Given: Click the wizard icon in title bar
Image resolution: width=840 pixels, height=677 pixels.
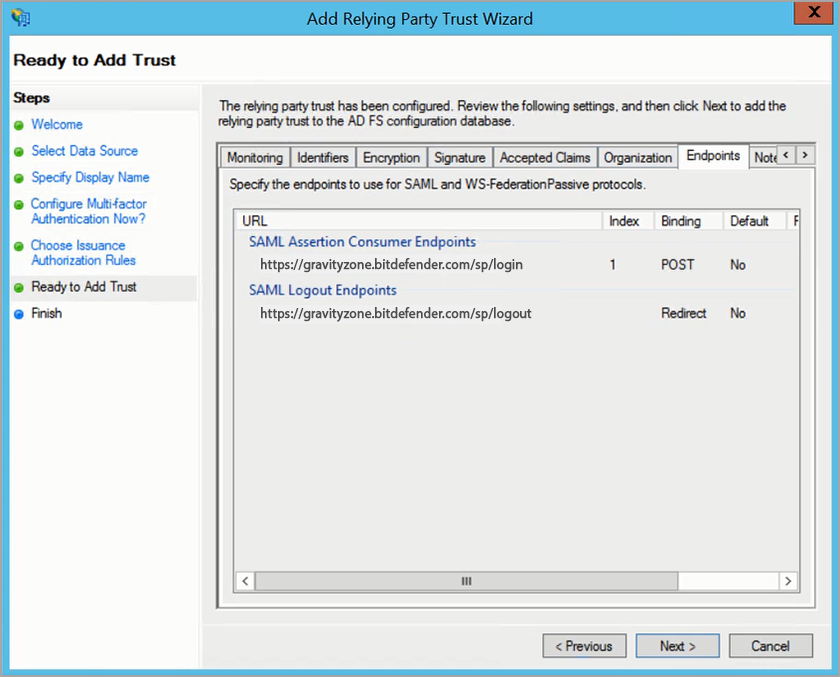Looking at the screenshot, I should coord(19,18).
